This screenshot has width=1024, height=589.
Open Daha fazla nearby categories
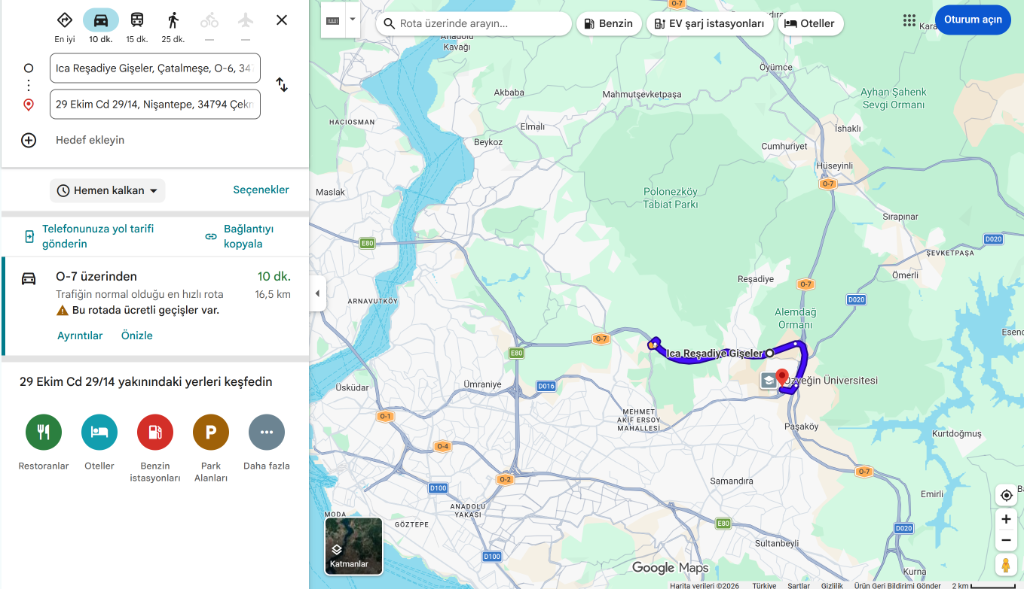tap(266, 432)
